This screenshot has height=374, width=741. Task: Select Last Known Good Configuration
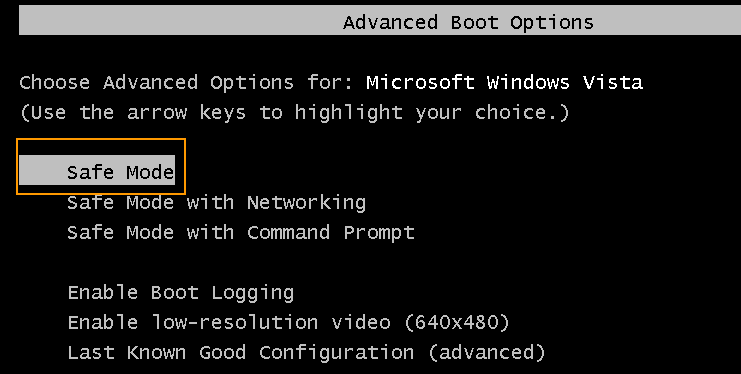306,353
